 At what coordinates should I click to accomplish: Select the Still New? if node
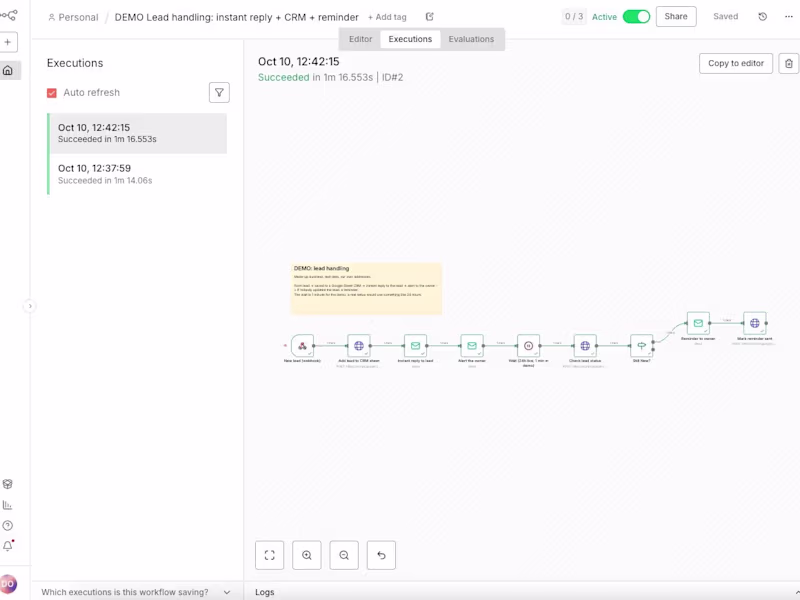pyautogui.click(x=642, y=346)
